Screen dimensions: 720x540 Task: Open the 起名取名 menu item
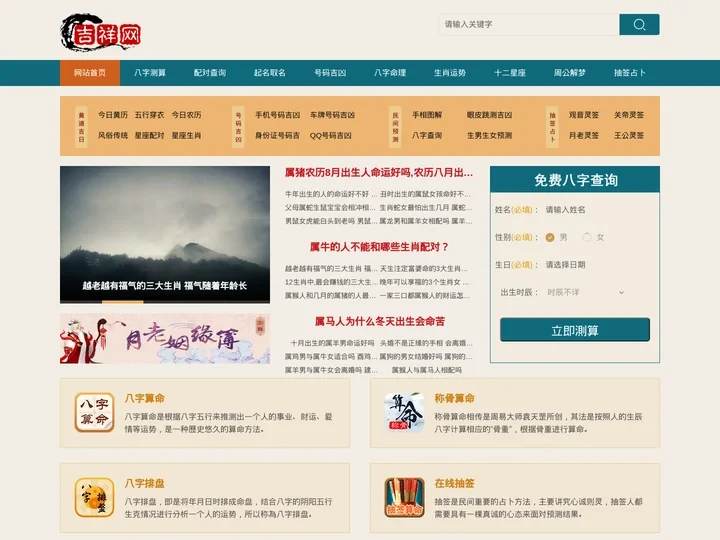(270, 73)
